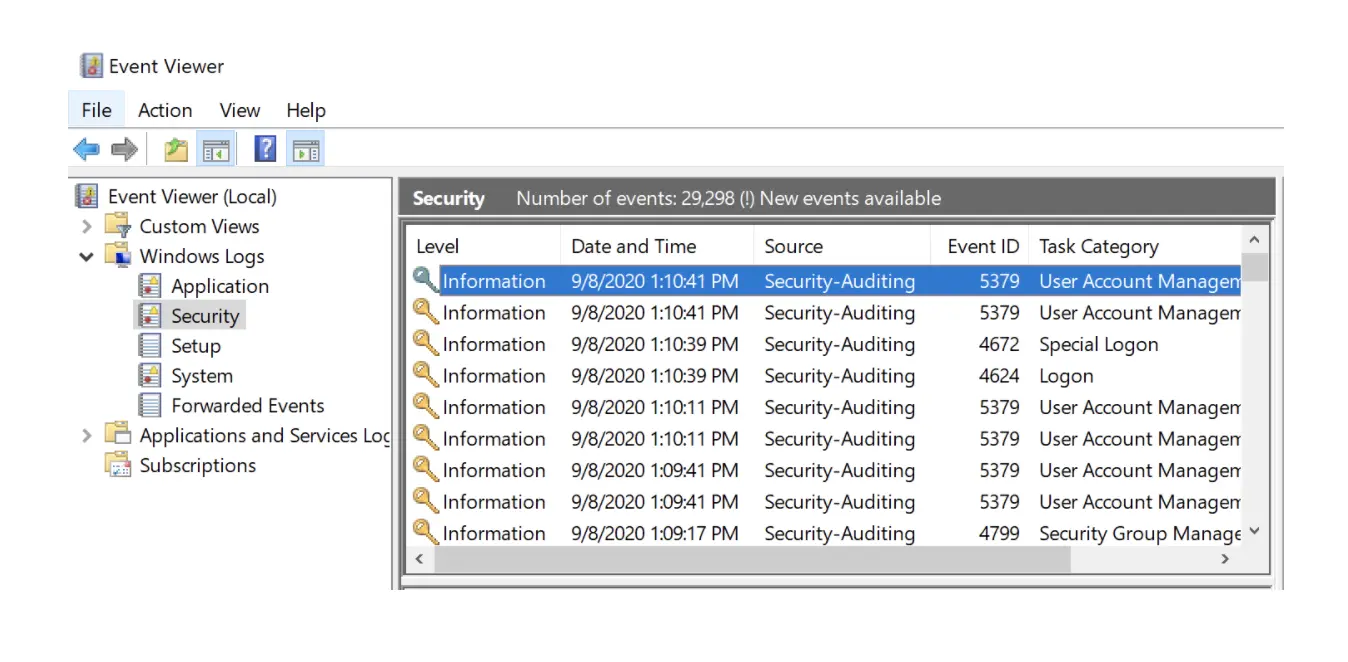Click the Forward arrow toolbar icon
Image resolution: width=1348 pixels, height=662 pixels.
tap(124, 150)
